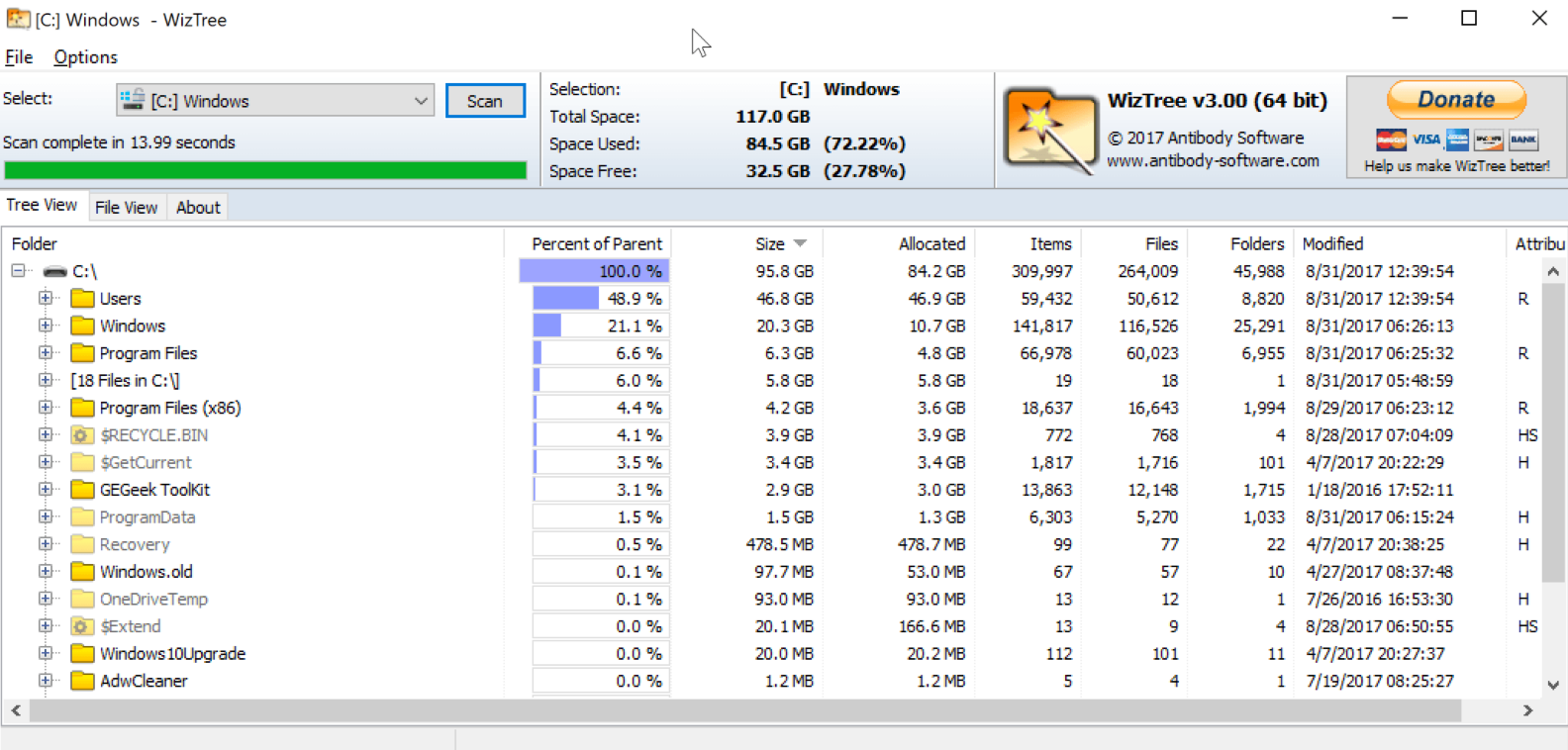The width and height of the screenshot is (1568, 750).
Task: Sort by the Folder column header
Action: 253,243
